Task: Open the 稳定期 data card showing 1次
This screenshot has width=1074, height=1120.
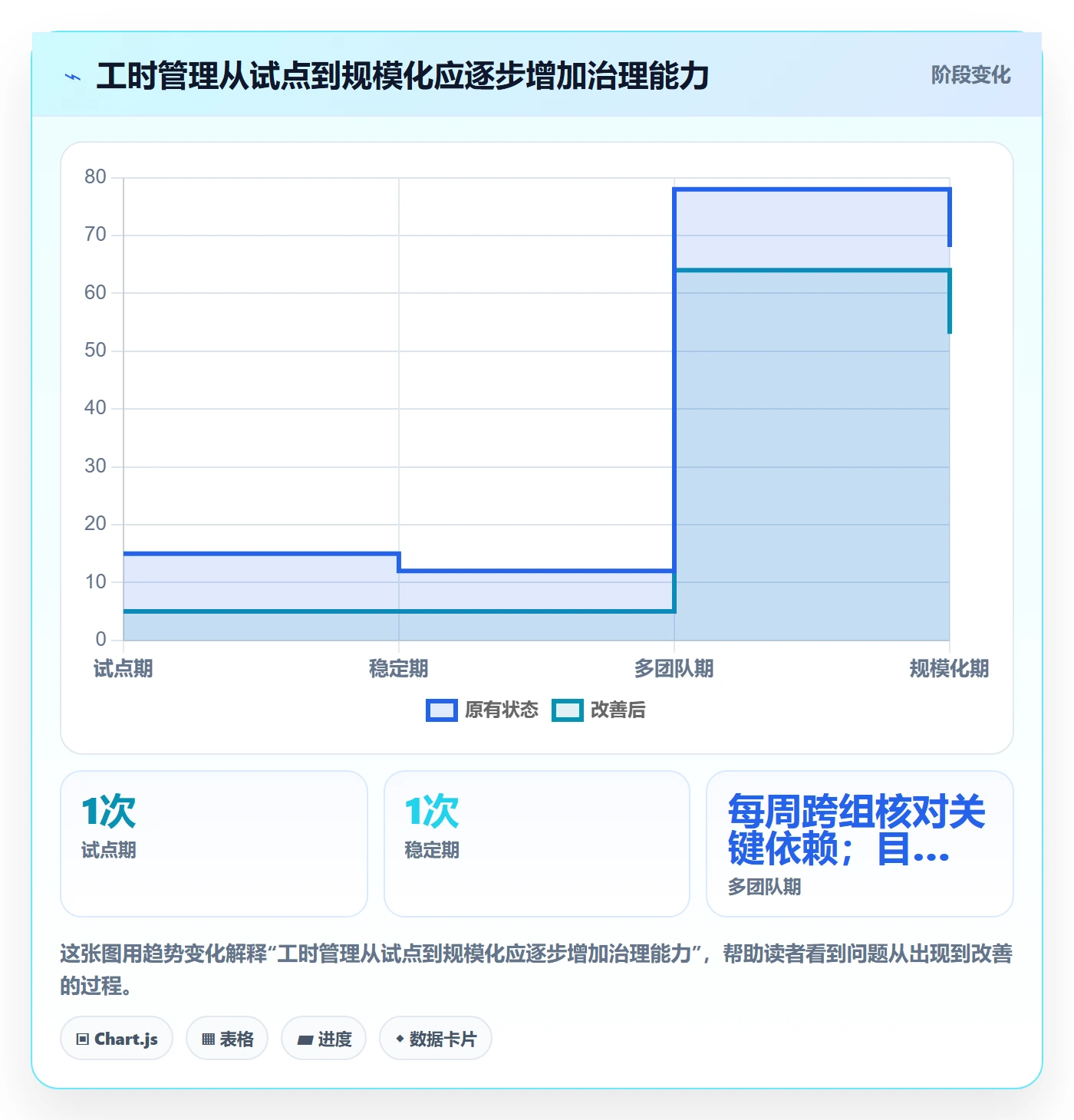Action: (x=537, y=844)
